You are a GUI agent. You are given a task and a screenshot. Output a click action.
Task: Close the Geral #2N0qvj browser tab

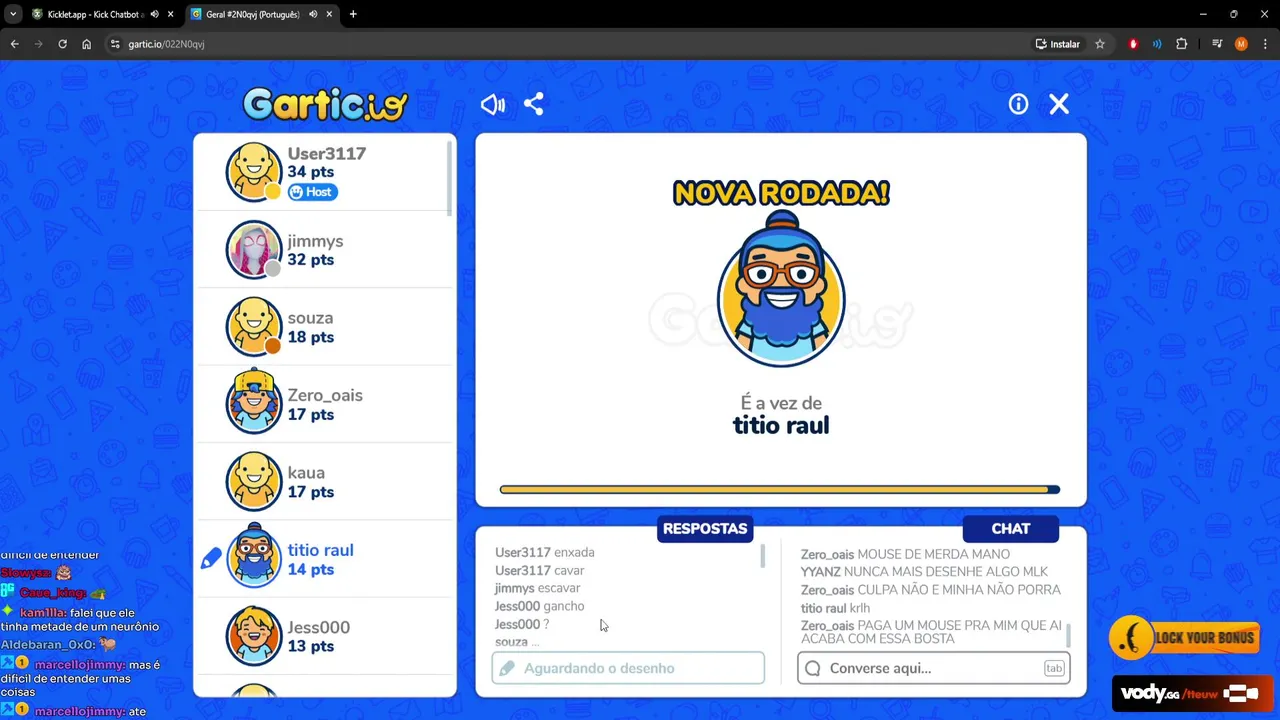pyautogui.click(x=329, y=14)
